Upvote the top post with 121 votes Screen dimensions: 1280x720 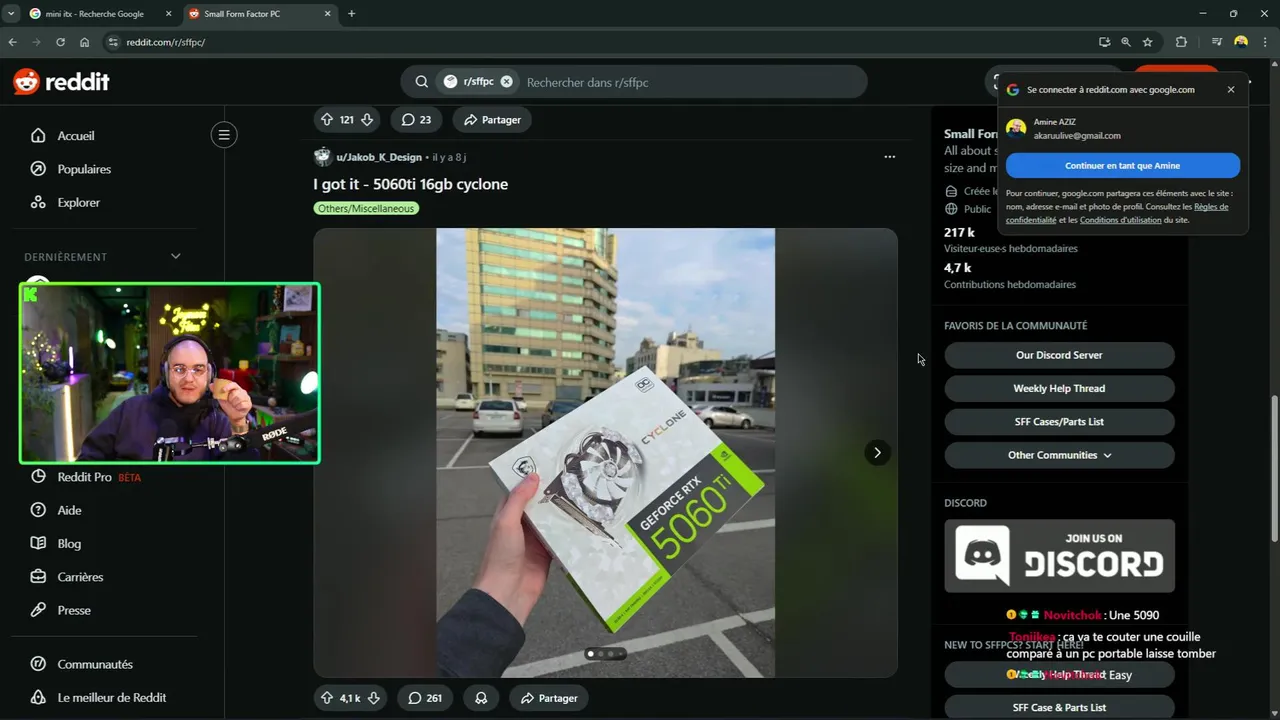pos(326,119)
